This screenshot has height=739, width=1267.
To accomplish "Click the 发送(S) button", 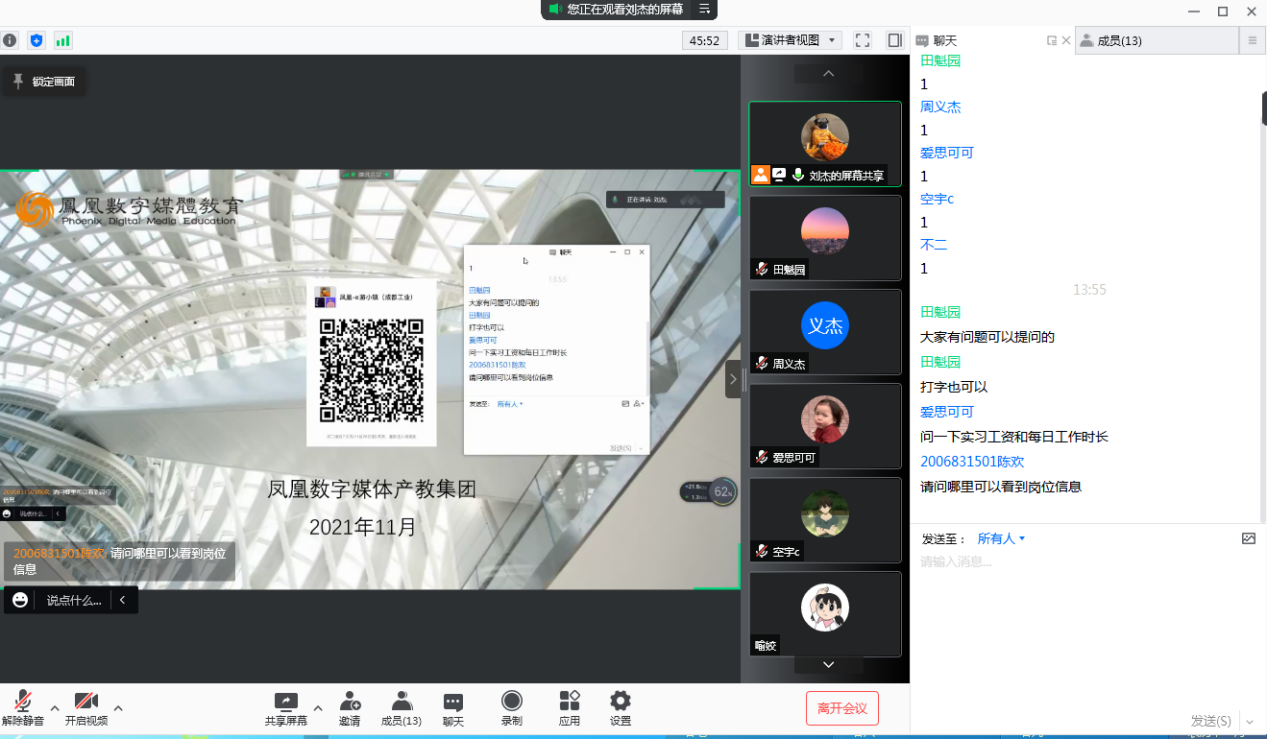I will 1211,721.
